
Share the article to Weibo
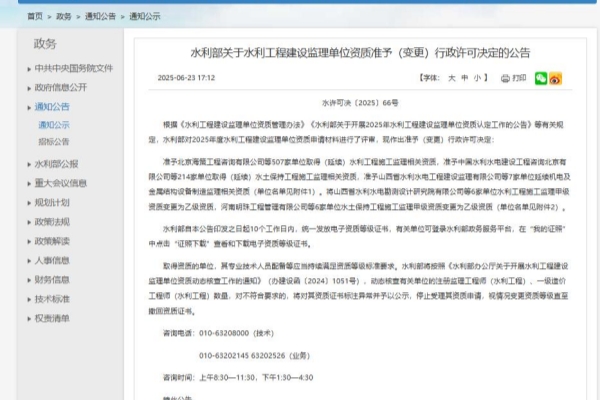(x=555, y=77)
